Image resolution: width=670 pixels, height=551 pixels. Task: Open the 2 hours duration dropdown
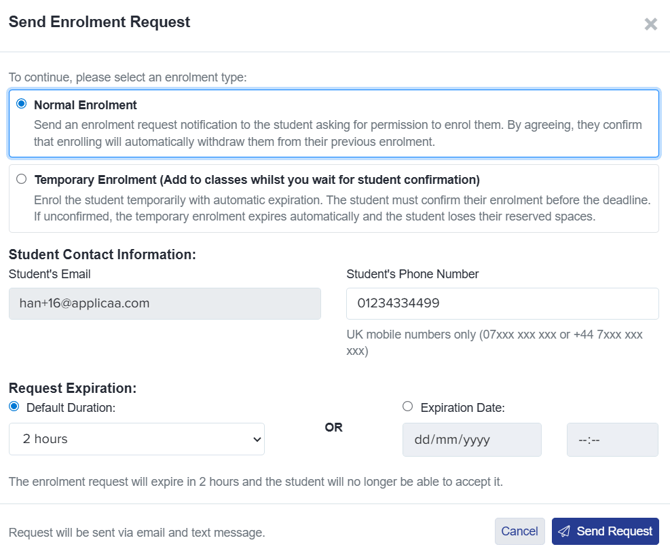coord(136,439)
